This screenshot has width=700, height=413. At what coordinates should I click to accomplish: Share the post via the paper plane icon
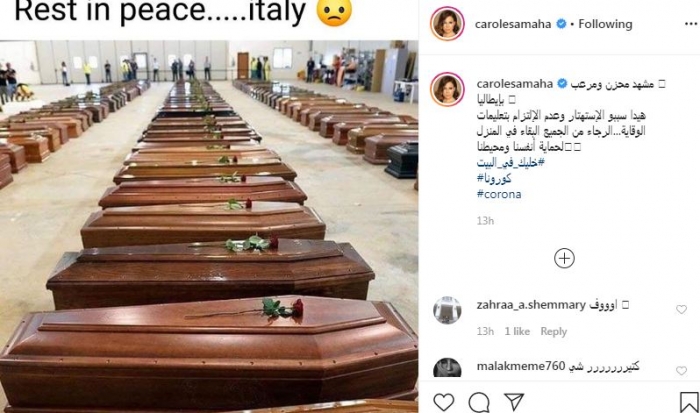[x=514, y=402]
